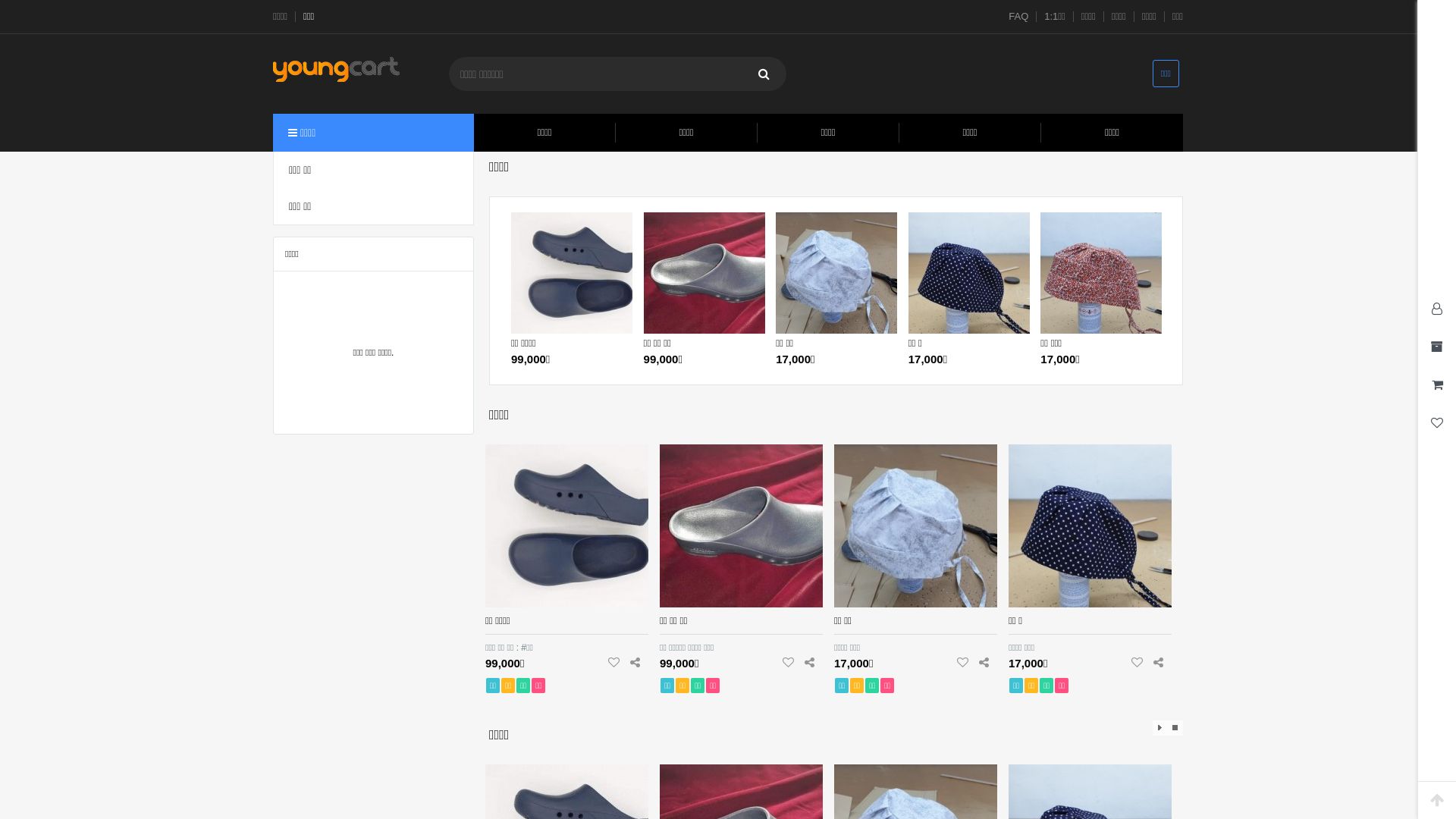Viewport: 1456px width, 819px height.
Task: Open the wishlist heart icon in right sidebar
Action: pyautogui.click(x=1437, y=422)
